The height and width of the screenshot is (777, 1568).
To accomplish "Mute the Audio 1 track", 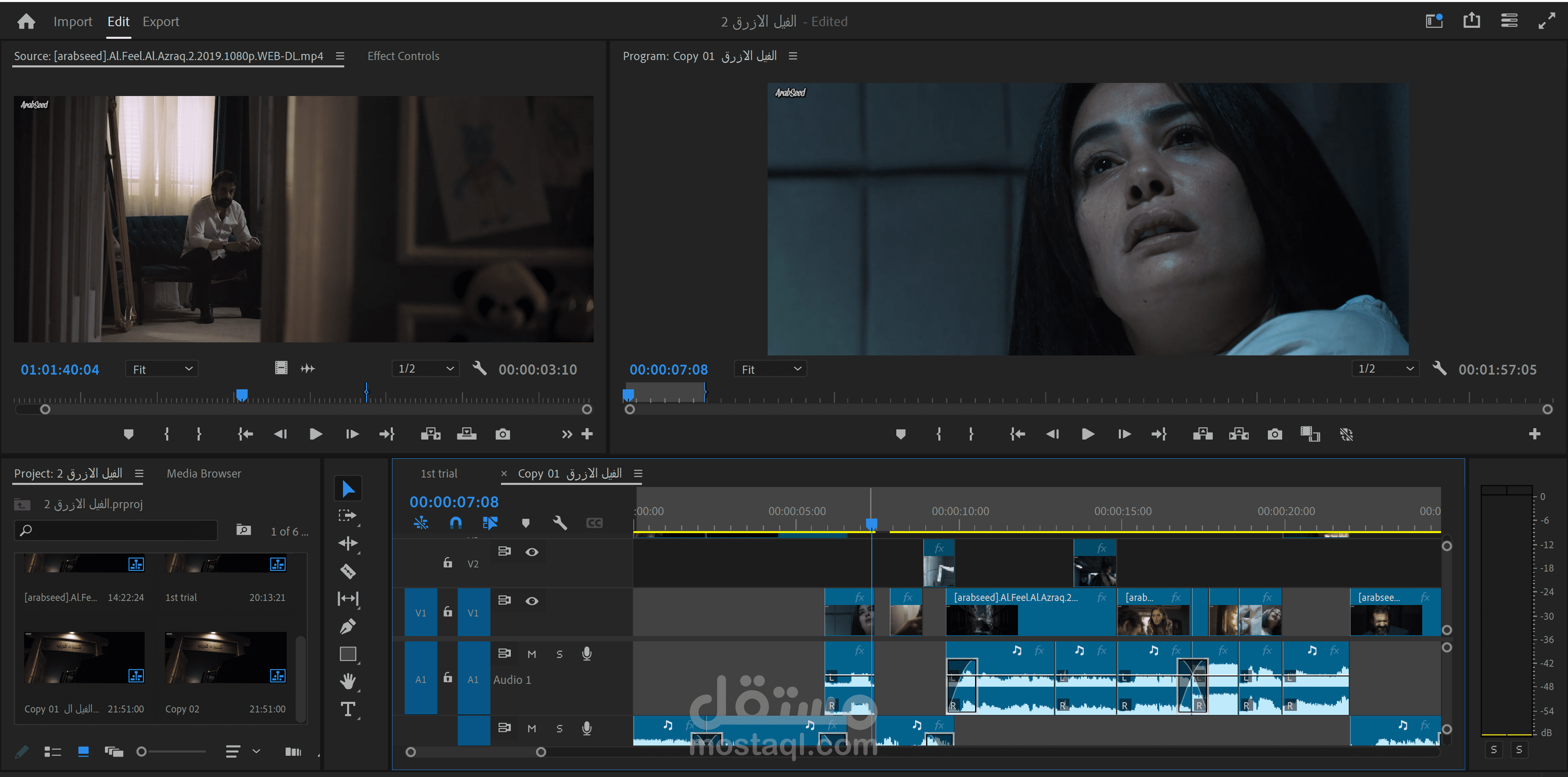I will point(531,654).
